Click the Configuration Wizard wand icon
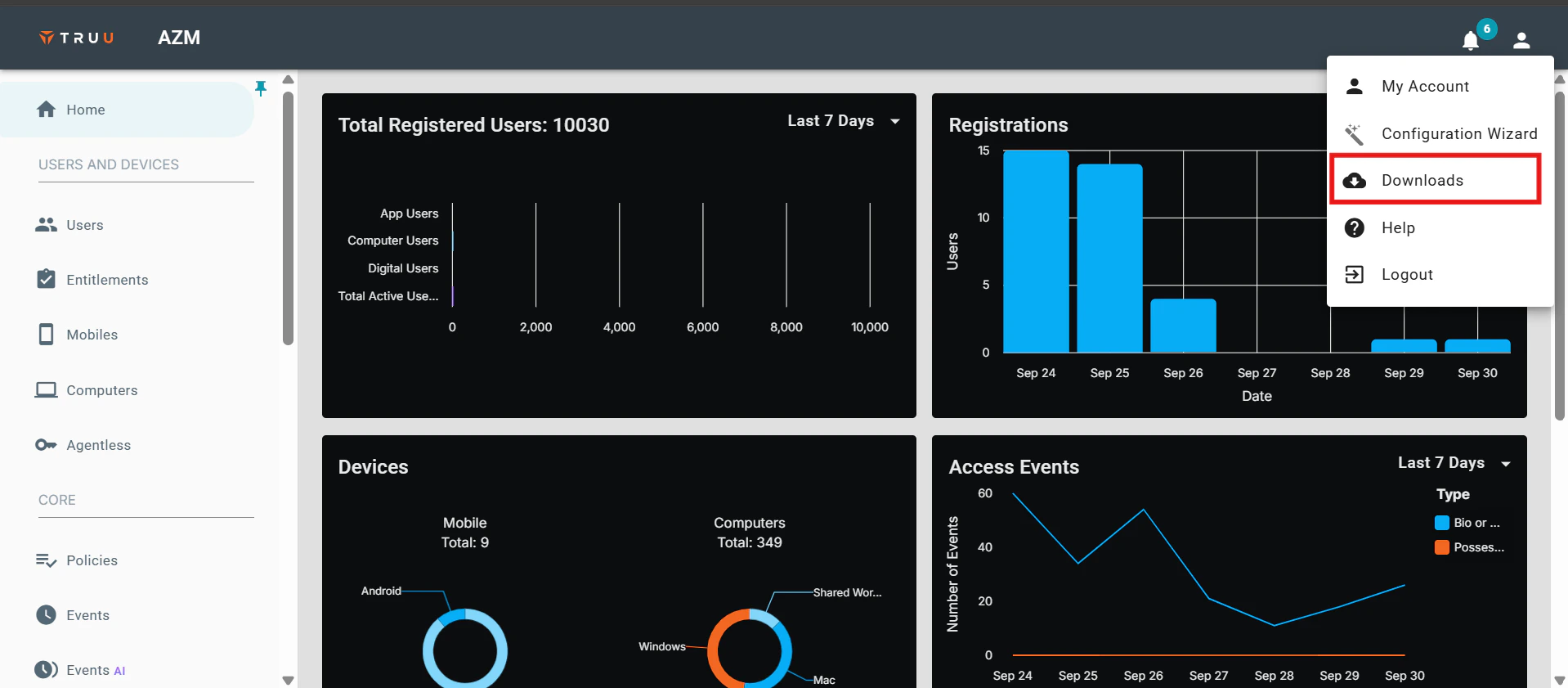The width and height of the screenshot is (1568, 688). point(1355,133)
